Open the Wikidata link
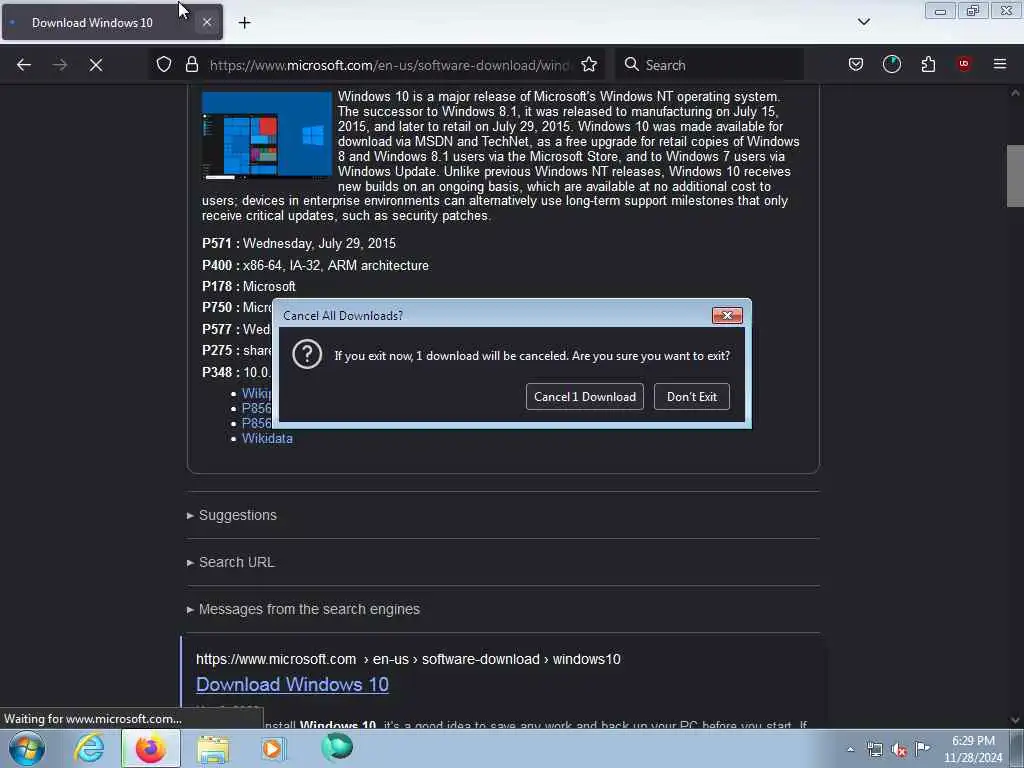1024x768 pixels. point(267,438)
